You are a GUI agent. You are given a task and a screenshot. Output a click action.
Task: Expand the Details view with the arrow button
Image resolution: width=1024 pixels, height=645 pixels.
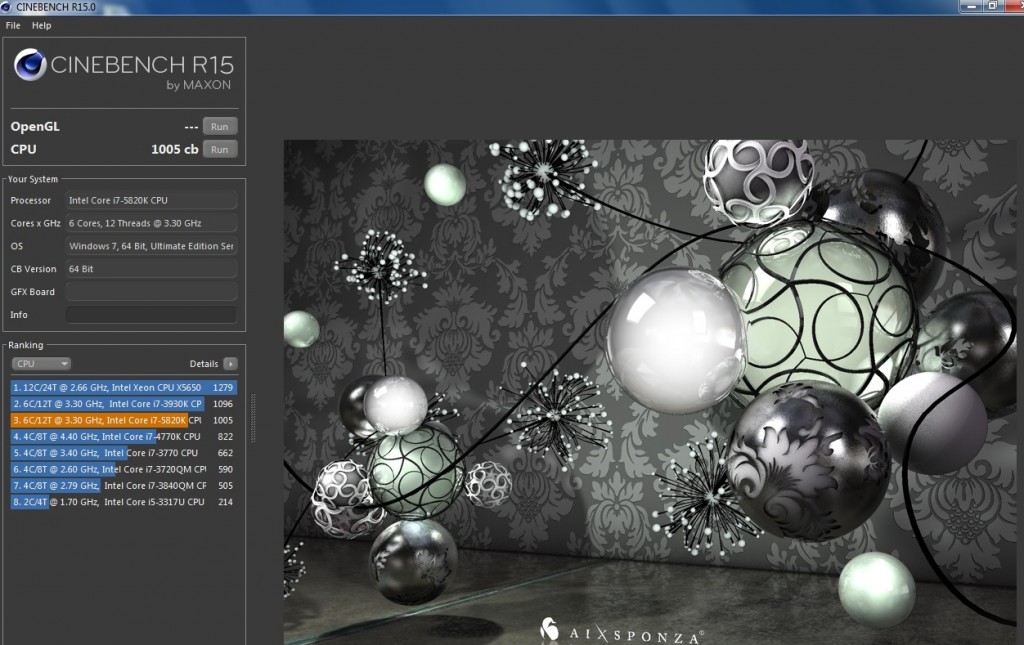(231, 363)
